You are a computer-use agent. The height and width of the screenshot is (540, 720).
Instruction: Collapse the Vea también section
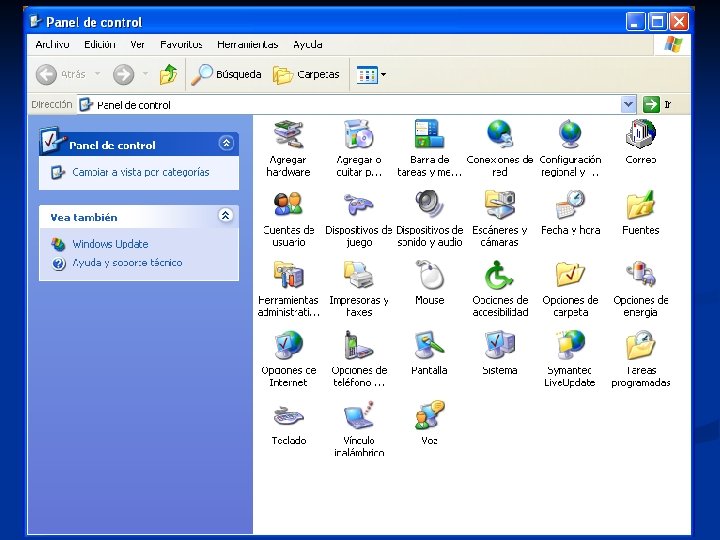pos(225,215)
